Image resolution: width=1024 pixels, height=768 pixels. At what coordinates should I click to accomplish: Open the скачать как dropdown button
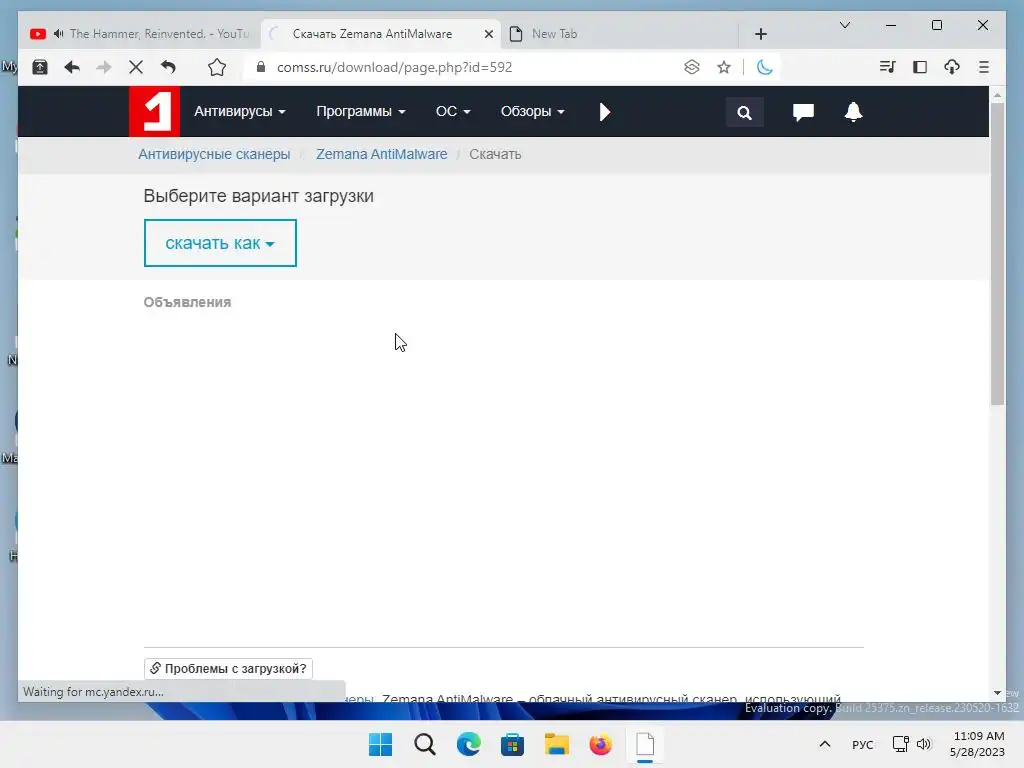[220, 243]
